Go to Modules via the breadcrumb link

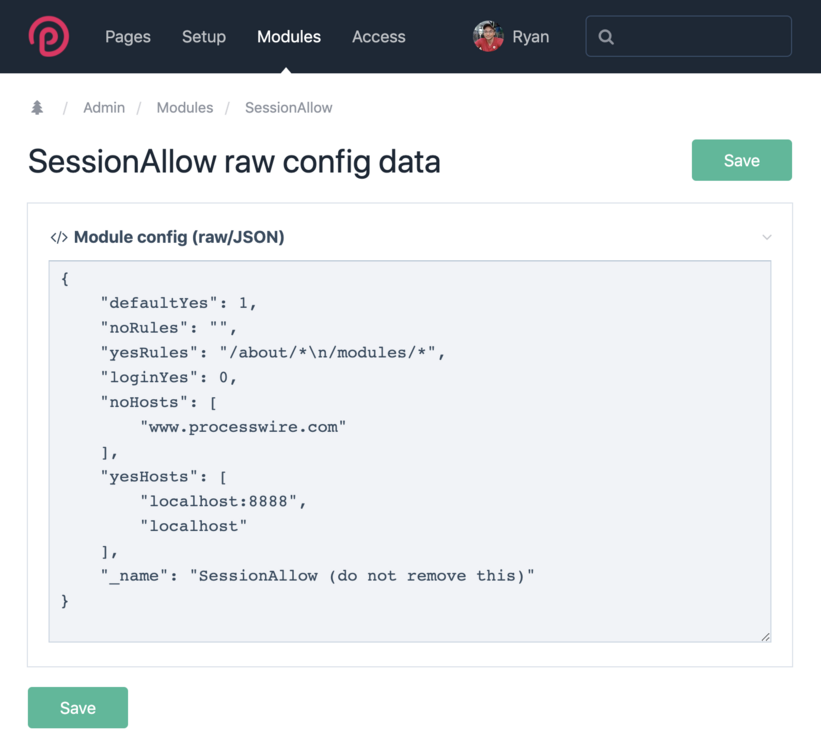click(x=185, y=108)
